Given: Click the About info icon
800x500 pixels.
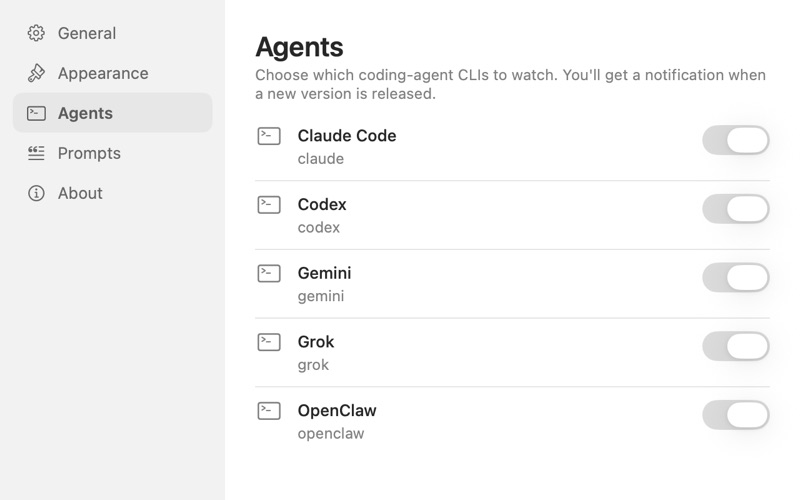Looking at the screenshot, I should pos(36,193).
